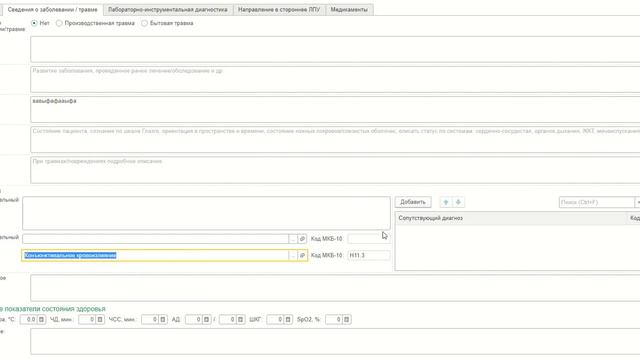Click the Сопутствующий диагноз column header
Viewport: 640px width, 360px height.
[511, 218]
